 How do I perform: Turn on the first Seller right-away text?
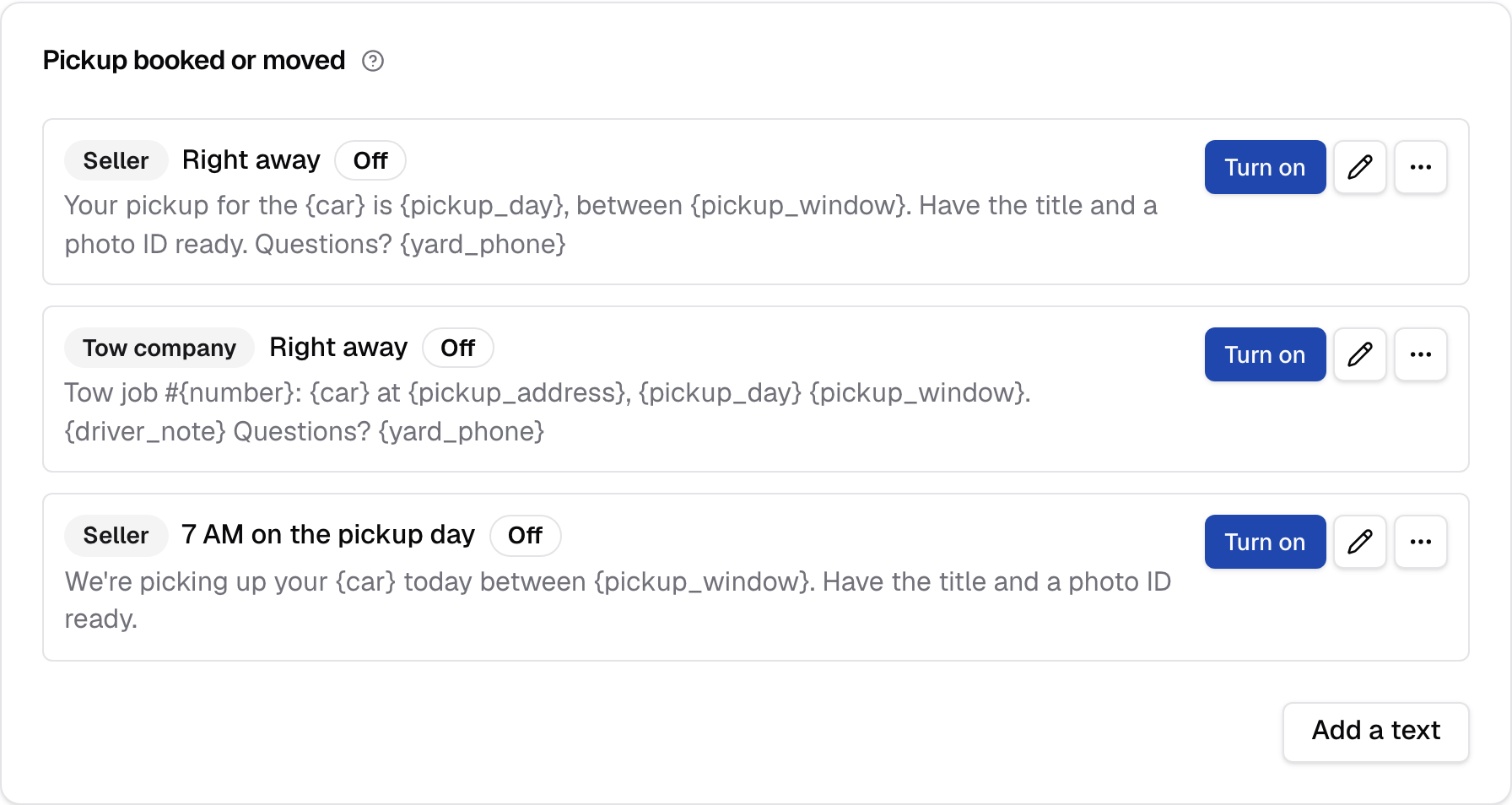point(1265,167)
